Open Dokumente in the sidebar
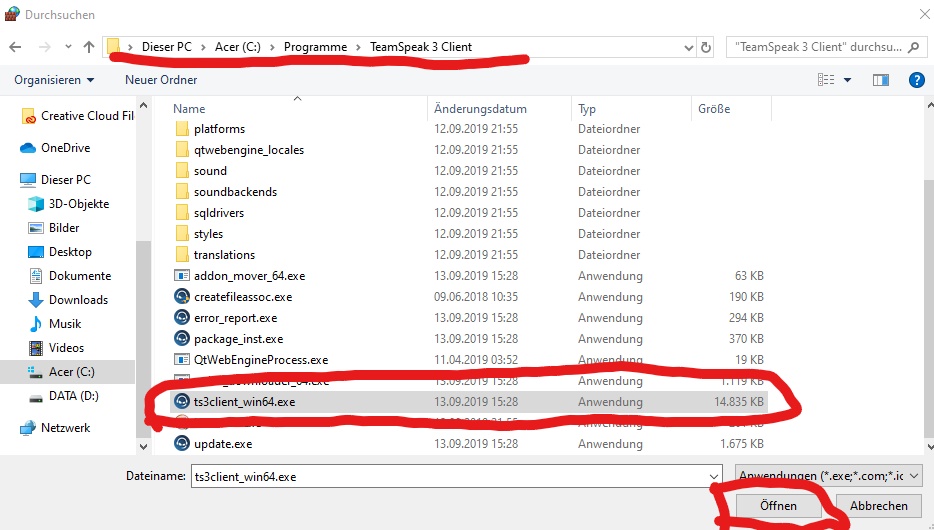Image resolution: width=934 pixels, height=530 pixels. click(70, 276)
